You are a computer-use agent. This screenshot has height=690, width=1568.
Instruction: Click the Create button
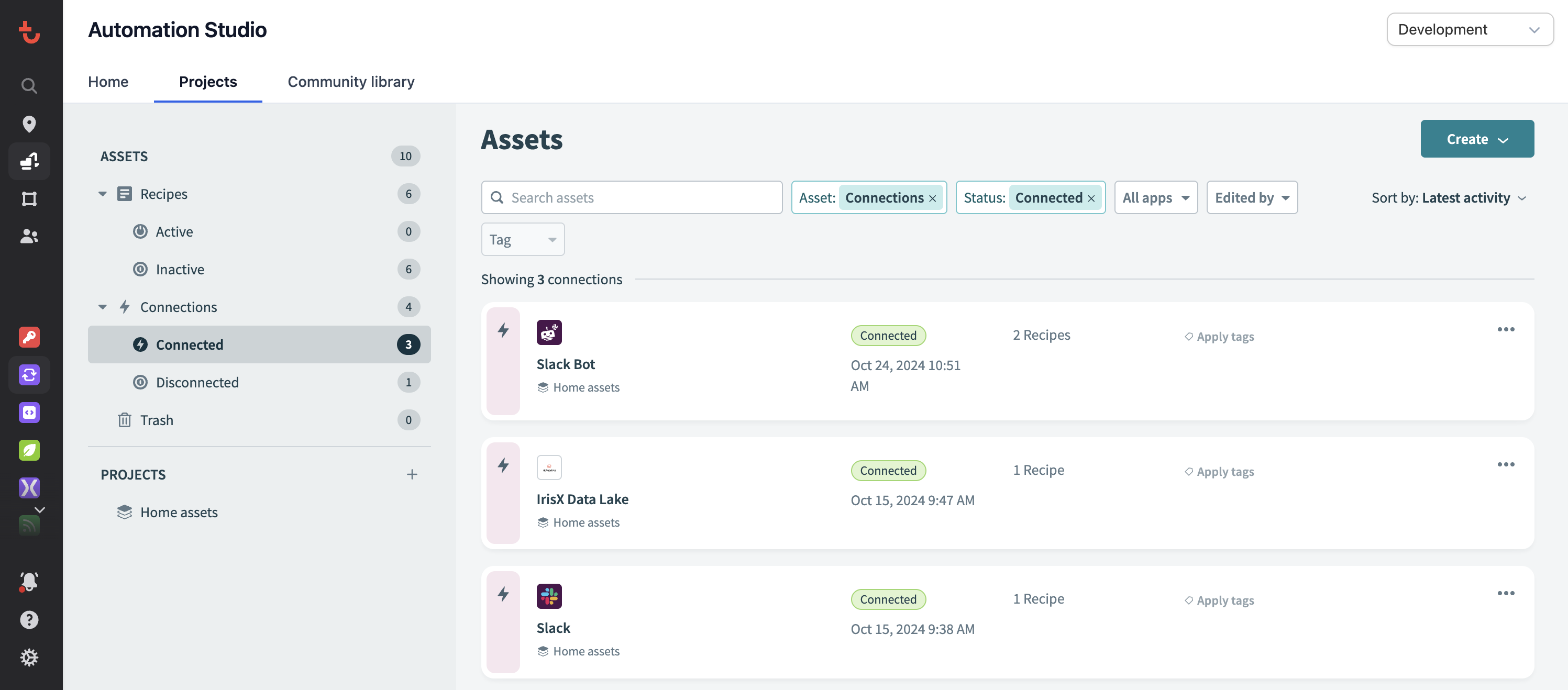1477,139
